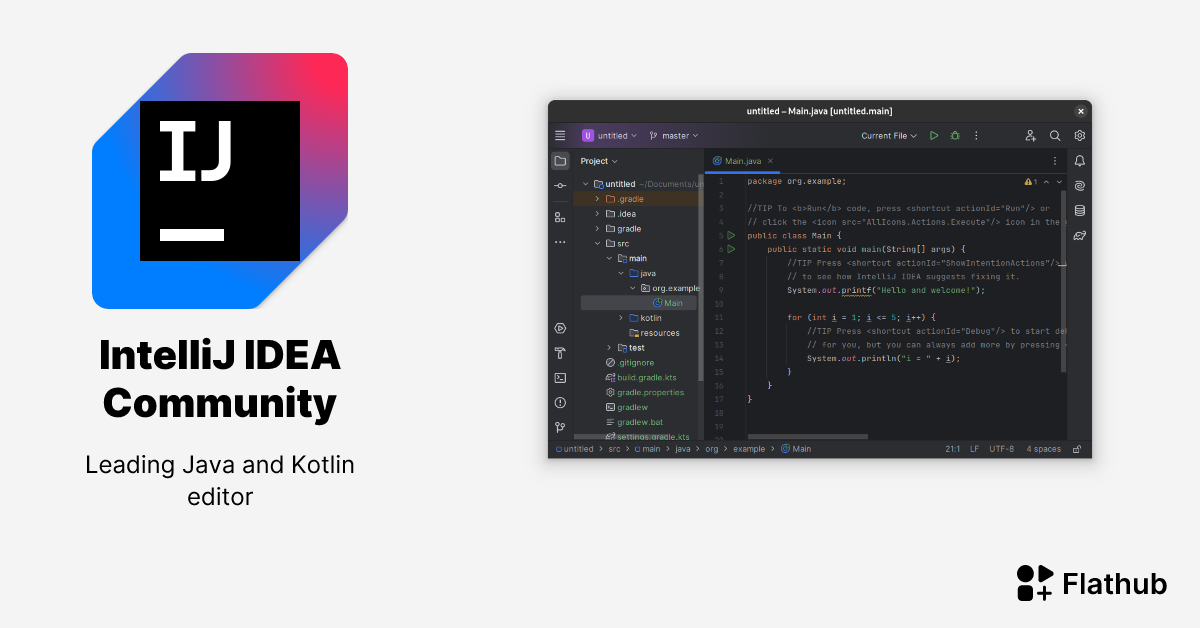Toggle the Terminal tool window
1200x628 pixels.
click(x=560, y=378)
